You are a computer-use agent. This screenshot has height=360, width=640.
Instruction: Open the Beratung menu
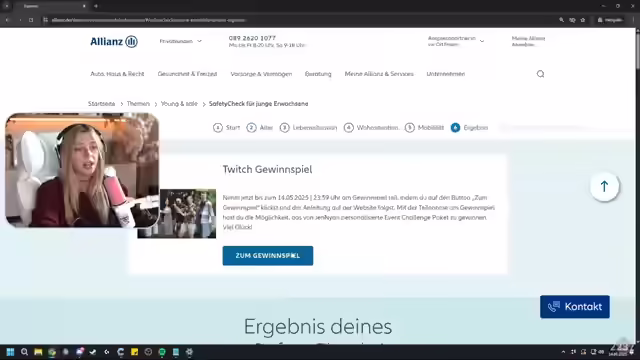tap(318, 74)
